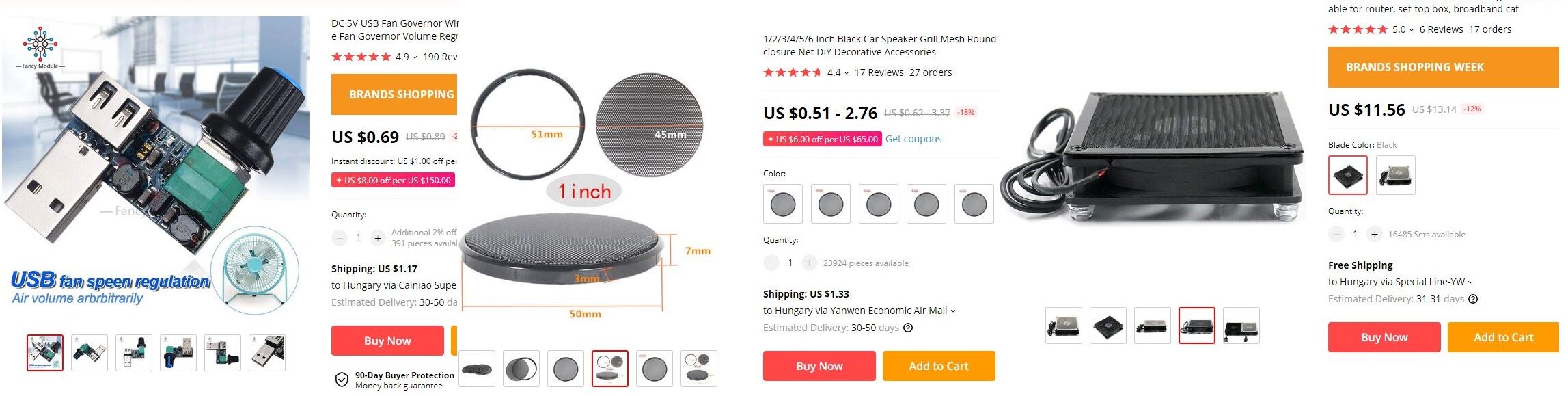
Task: Add the speaker grill mesh to cart
Action: coord(938,366)
